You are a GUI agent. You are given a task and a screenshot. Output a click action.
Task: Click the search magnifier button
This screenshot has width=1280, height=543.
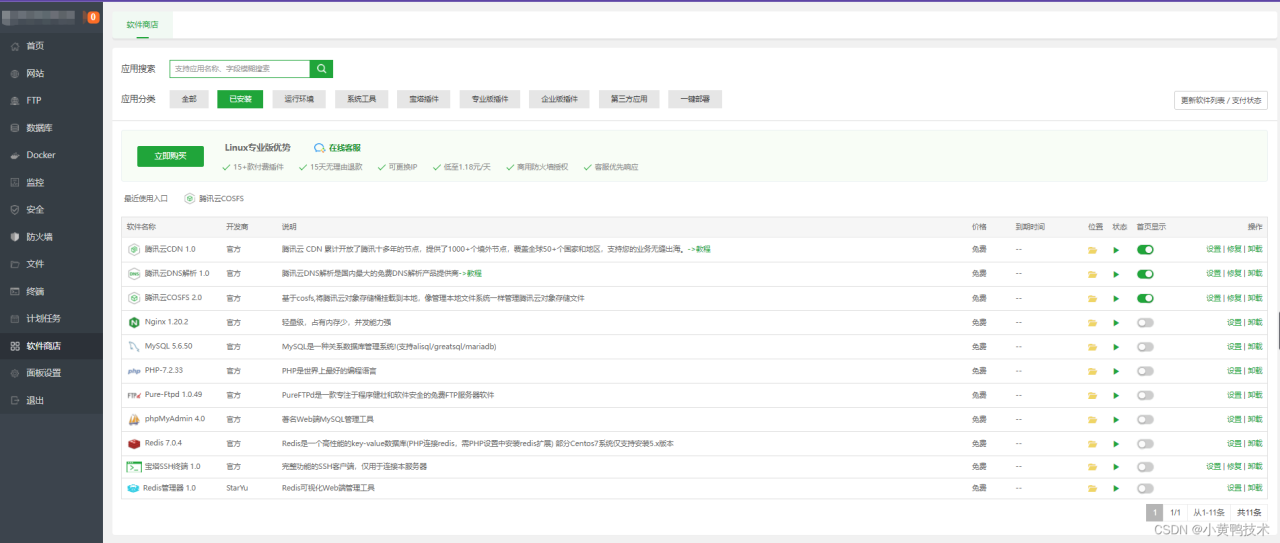[x=321, y=69]
